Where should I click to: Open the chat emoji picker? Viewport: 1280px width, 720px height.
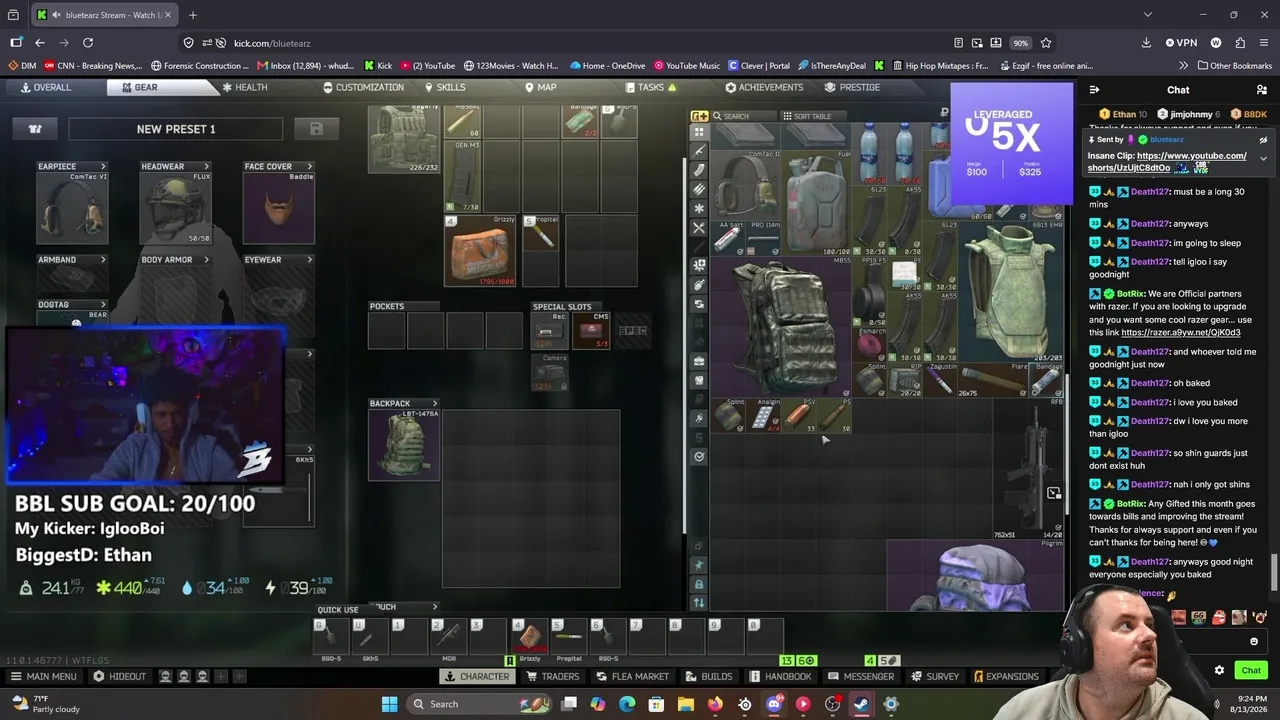pyautogui.click(x=1254, y=642)
